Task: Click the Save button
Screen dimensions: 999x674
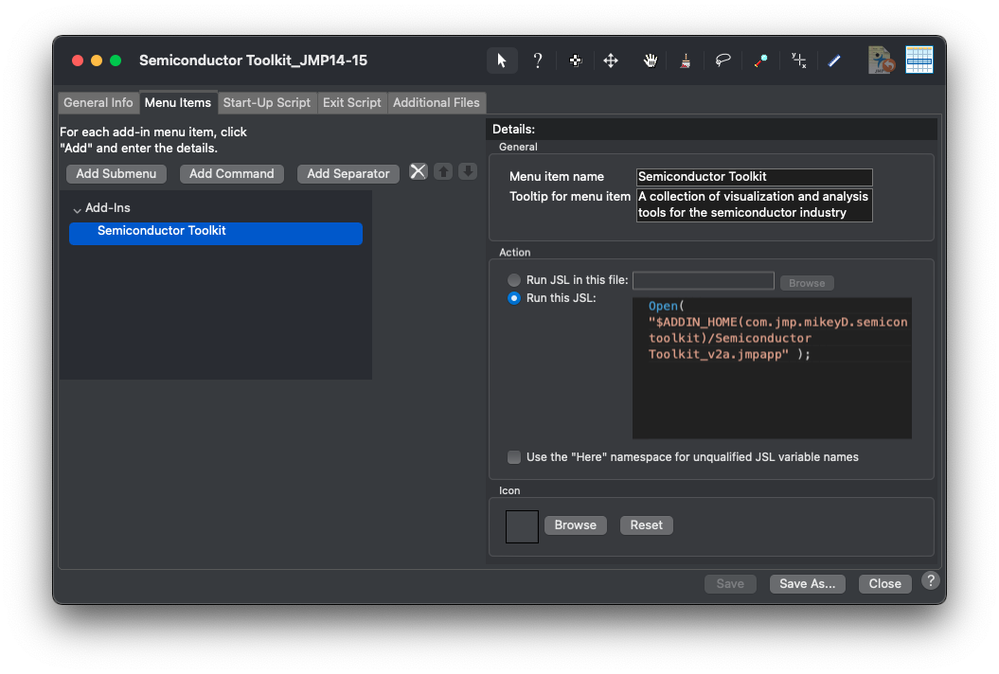Action: click(730, 584)
